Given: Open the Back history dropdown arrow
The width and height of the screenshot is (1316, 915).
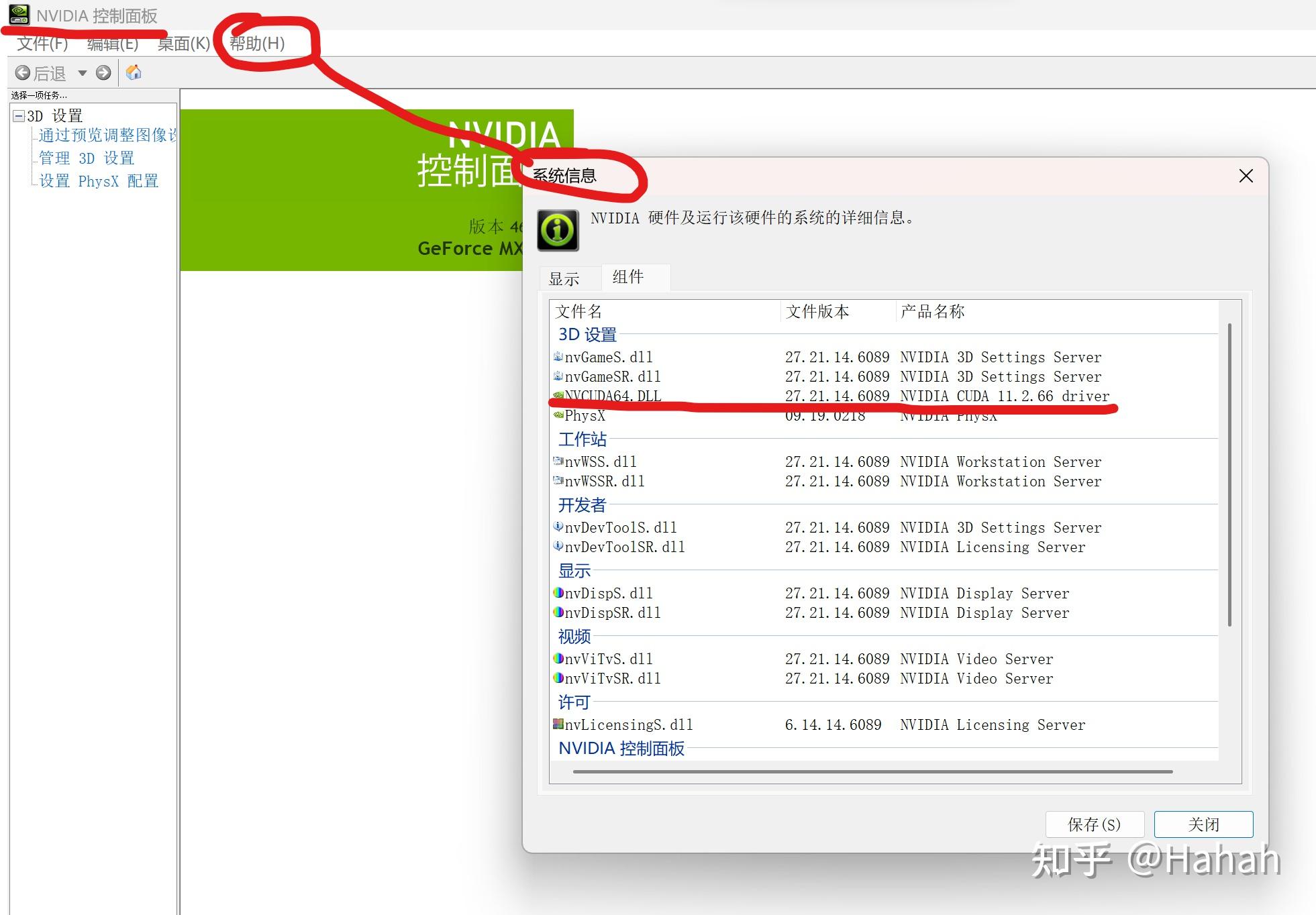Looking at the screenshot, I should click(83, 72).
